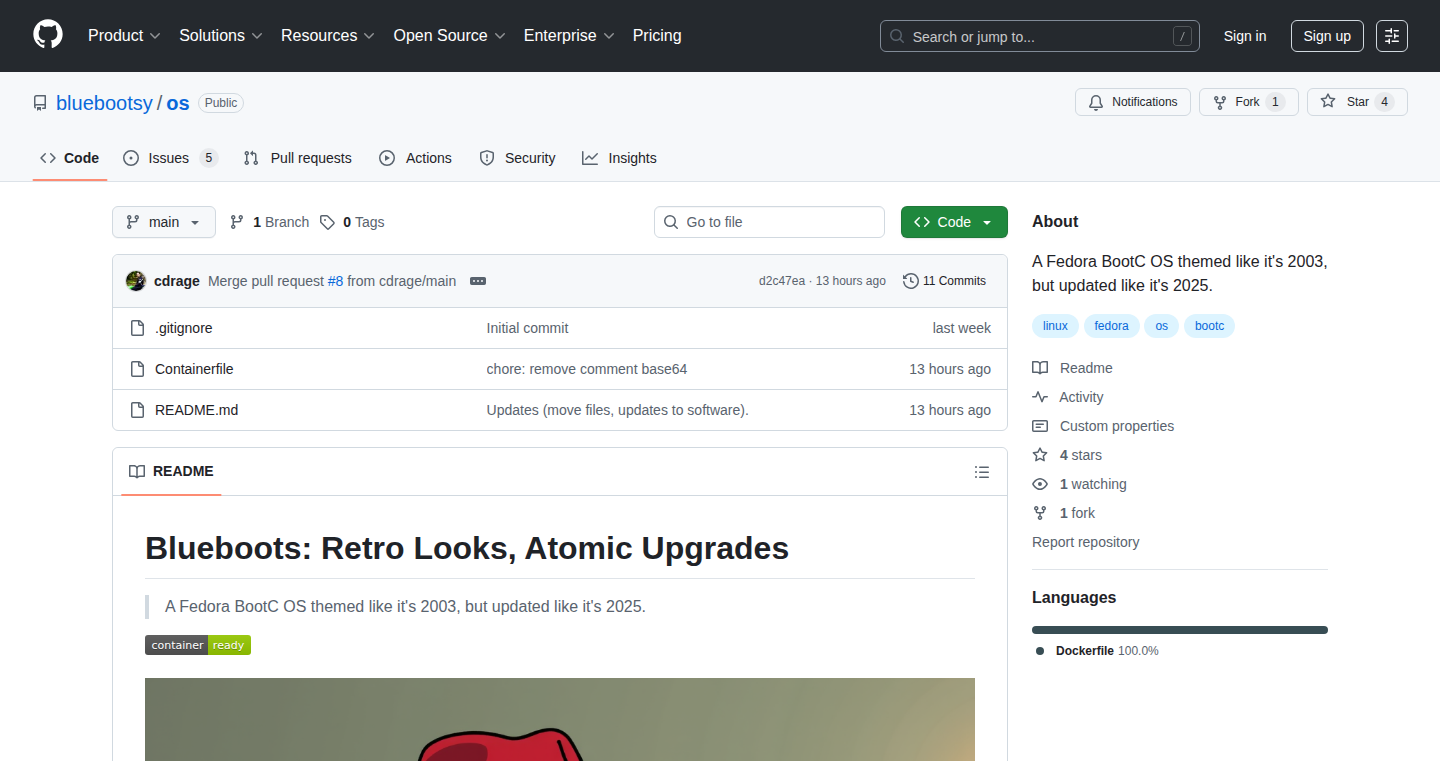Click the Report repository link
Viewport: 1440px width, 761px height.
(x=1086, y=542)
